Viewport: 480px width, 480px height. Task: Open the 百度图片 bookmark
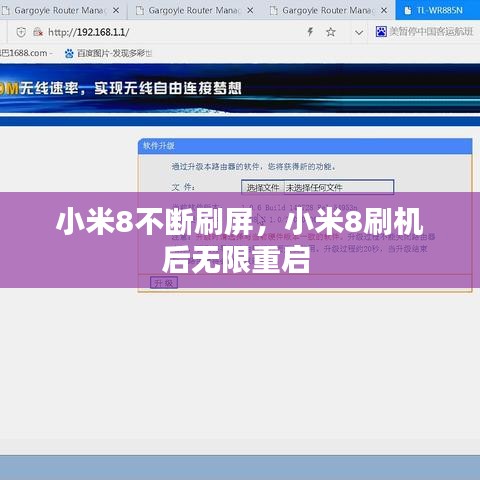tap(108, 53)
